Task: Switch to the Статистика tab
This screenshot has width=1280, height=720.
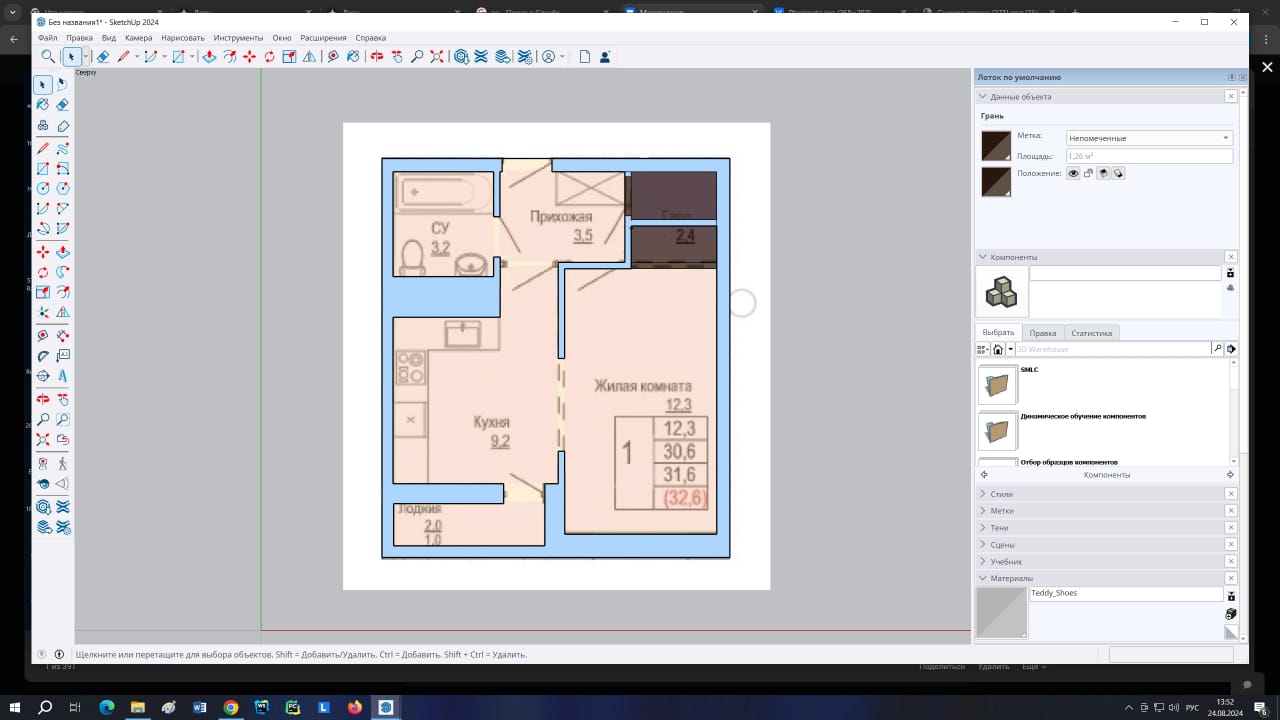Action: point(1091,333)
